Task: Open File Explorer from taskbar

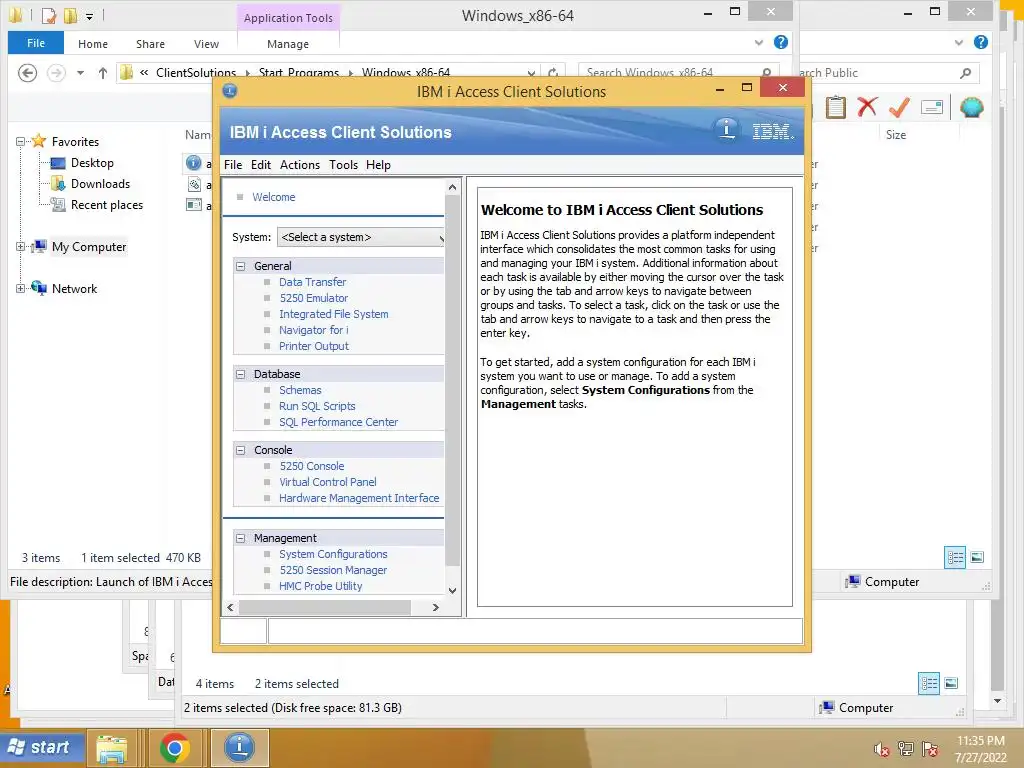Action: coord(112,748)
